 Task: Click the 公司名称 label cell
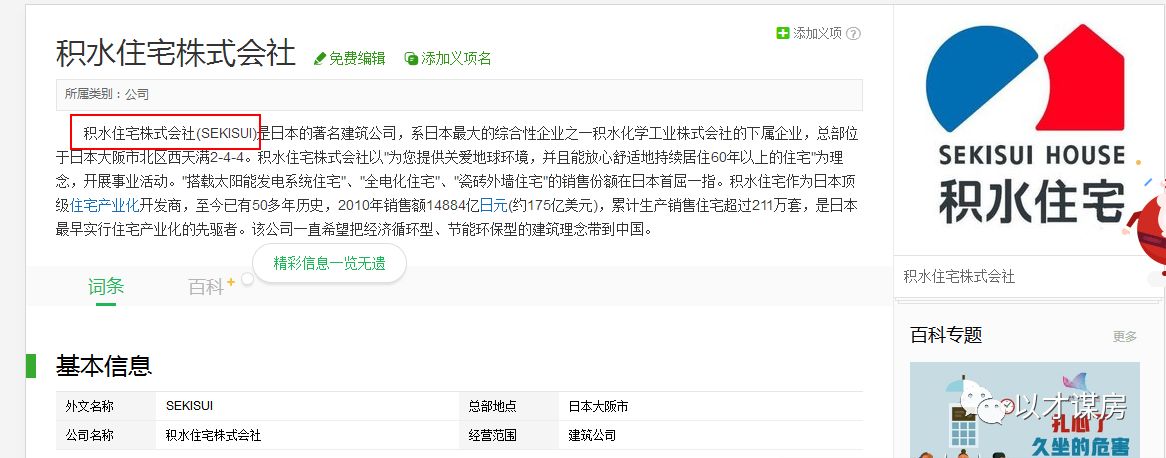tap(106, 435)
